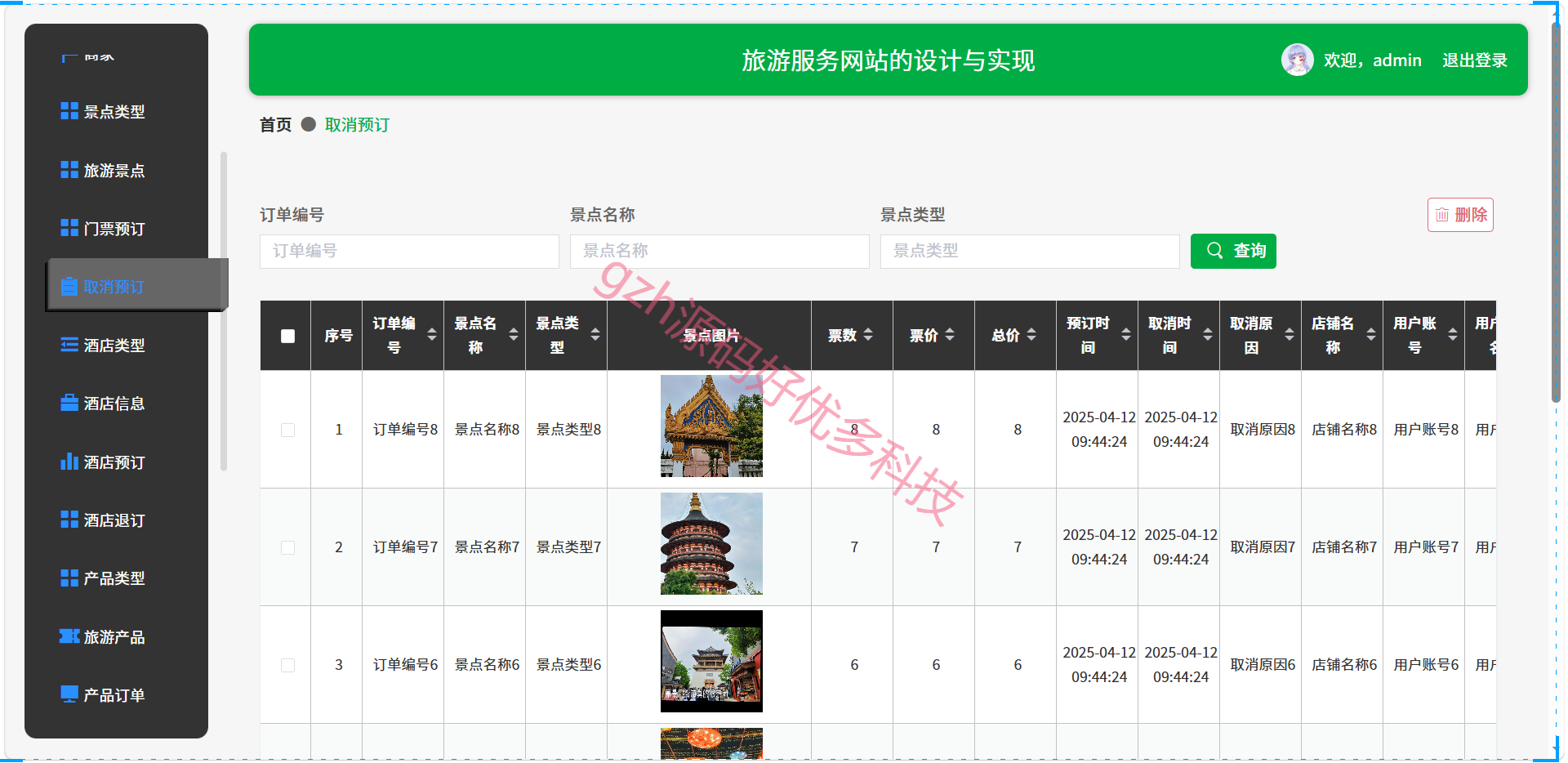This screenshot has width=1568, height=763.
Task: Click the list icon beside 酒店类型
Action: click(69, 345)
